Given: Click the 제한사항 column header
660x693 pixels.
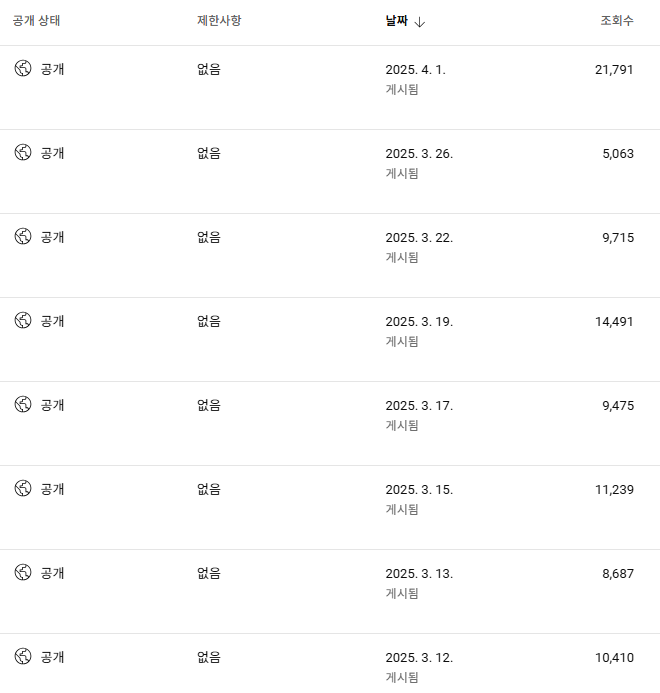Looking at the screenshot, I should click(219, 21).
